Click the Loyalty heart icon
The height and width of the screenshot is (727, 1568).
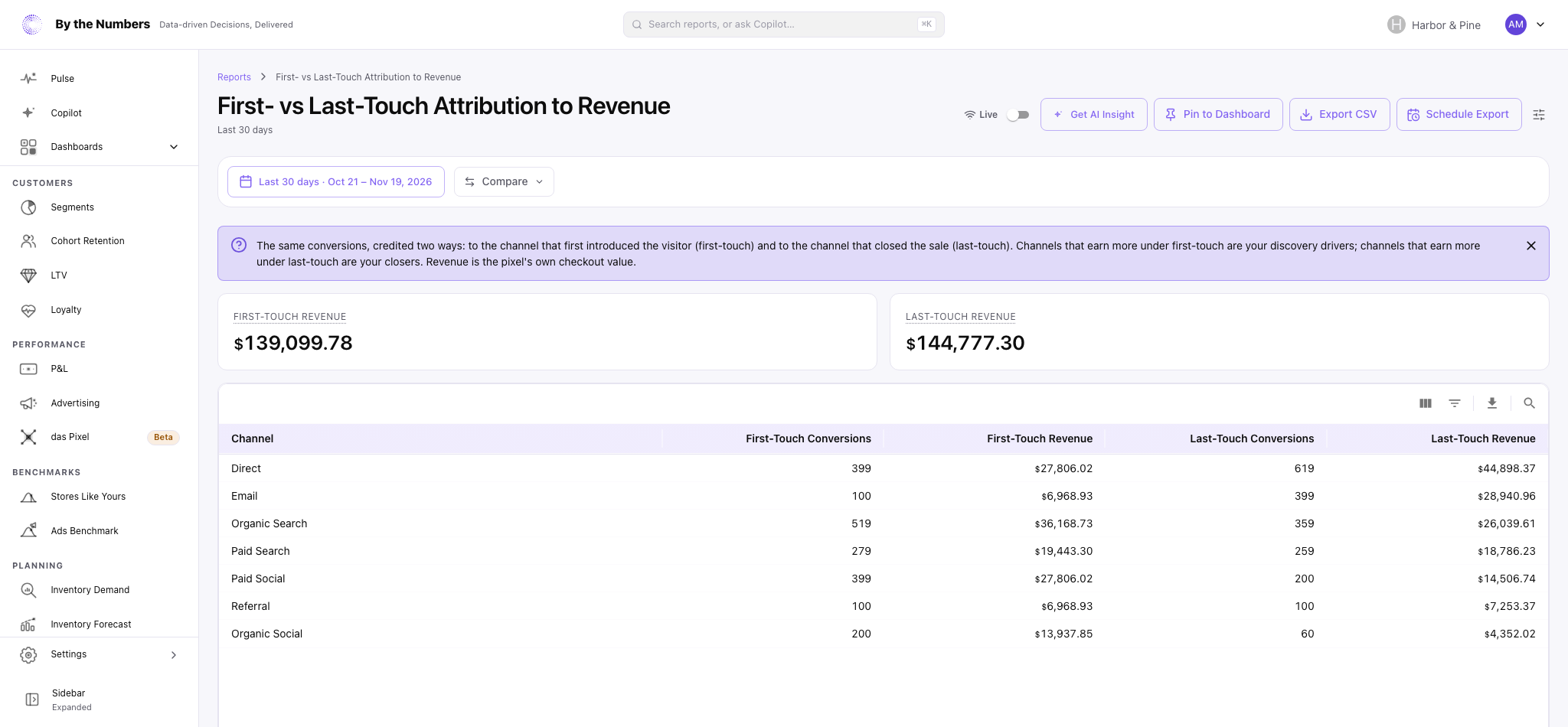(28, 310)
